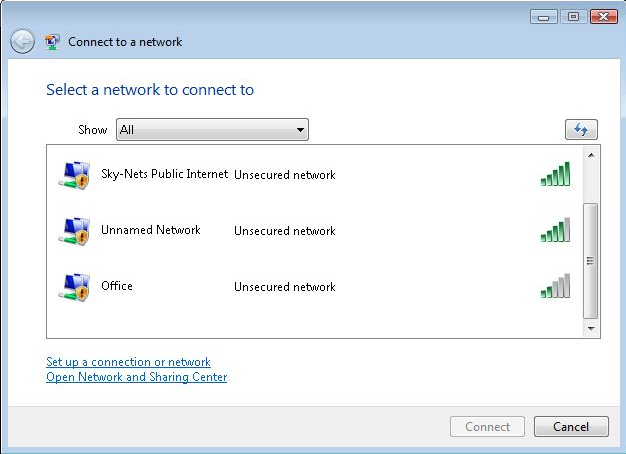Click the network list scrollbar thumb
626x454 pixels.
[590, 260]
